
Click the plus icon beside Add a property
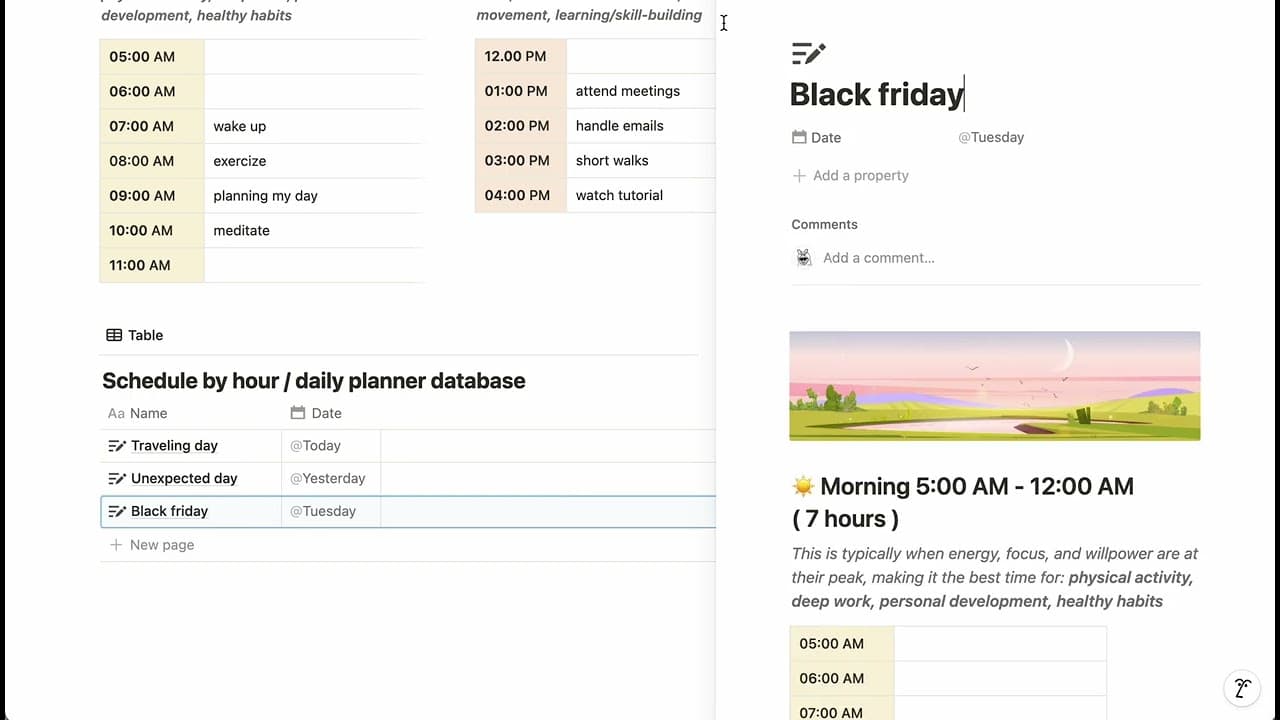[799, 176]
